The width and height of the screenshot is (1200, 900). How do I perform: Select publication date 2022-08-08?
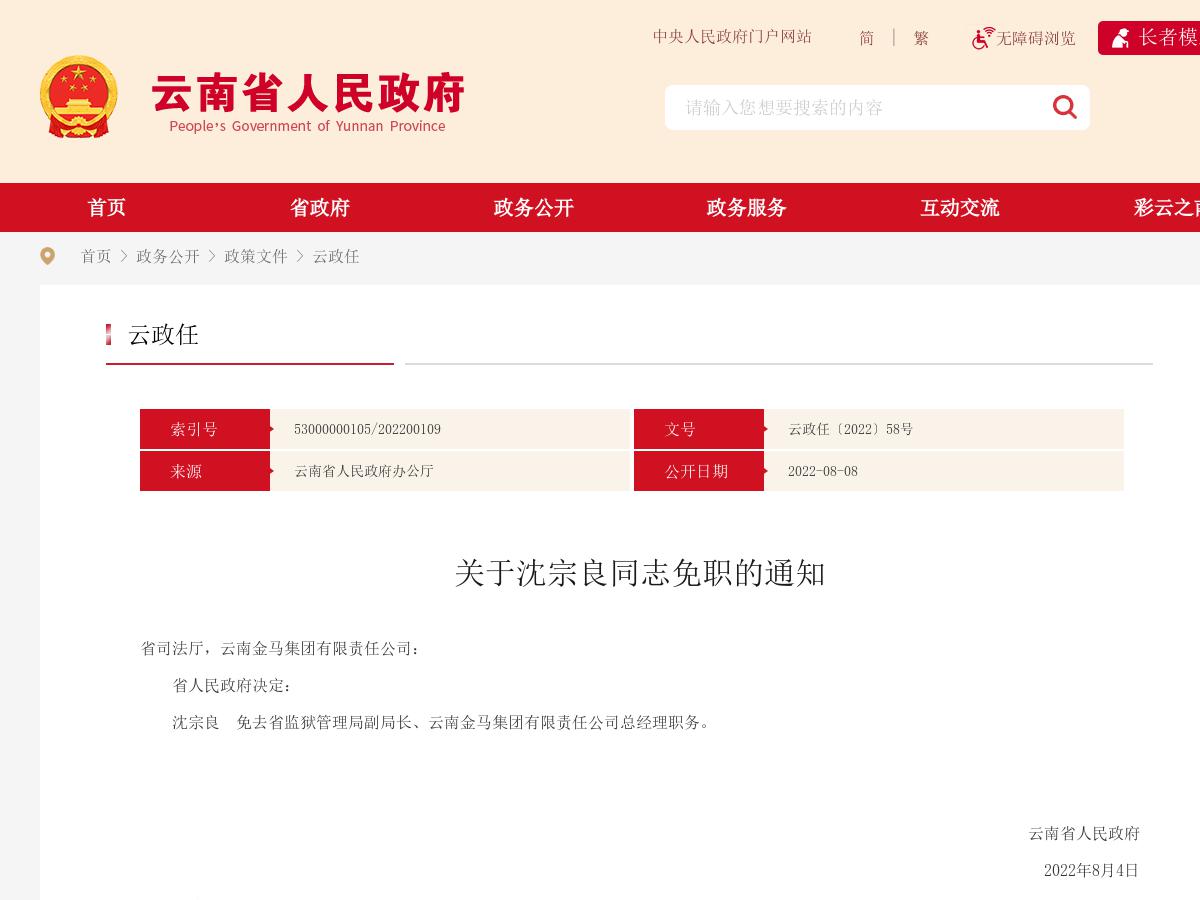[x=822, y=471]
